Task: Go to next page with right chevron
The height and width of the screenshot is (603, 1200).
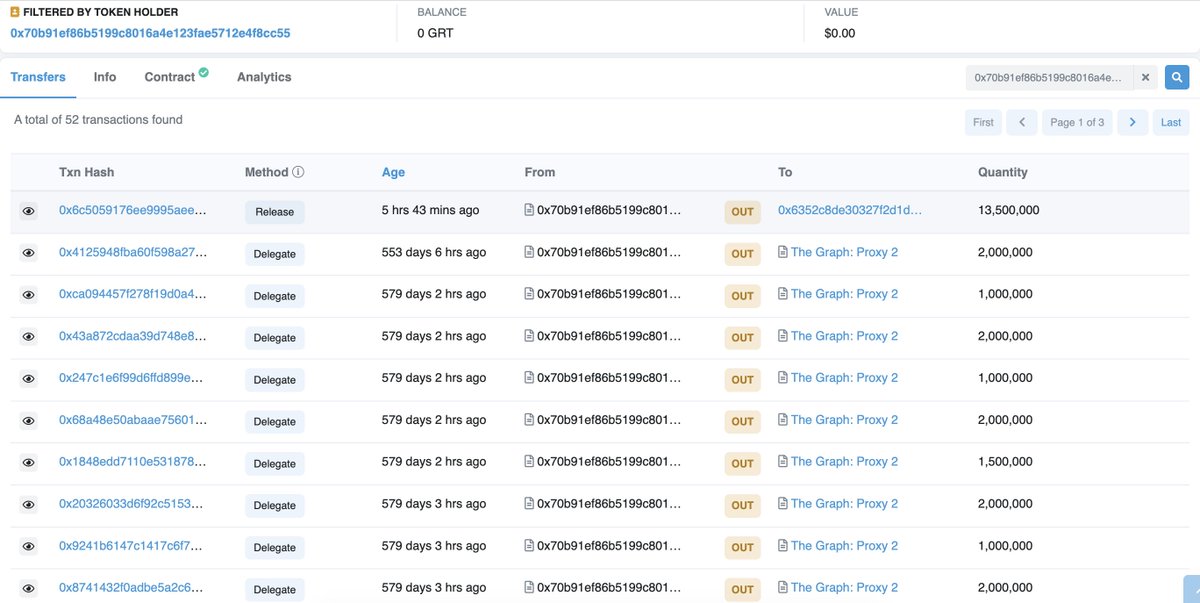Action: [1132, 122]
